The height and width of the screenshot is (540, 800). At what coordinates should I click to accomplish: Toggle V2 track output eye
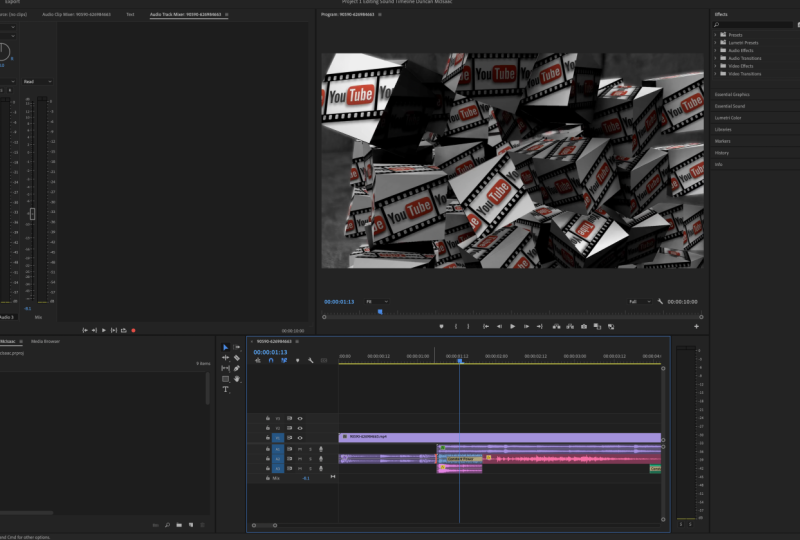[300, 428]
